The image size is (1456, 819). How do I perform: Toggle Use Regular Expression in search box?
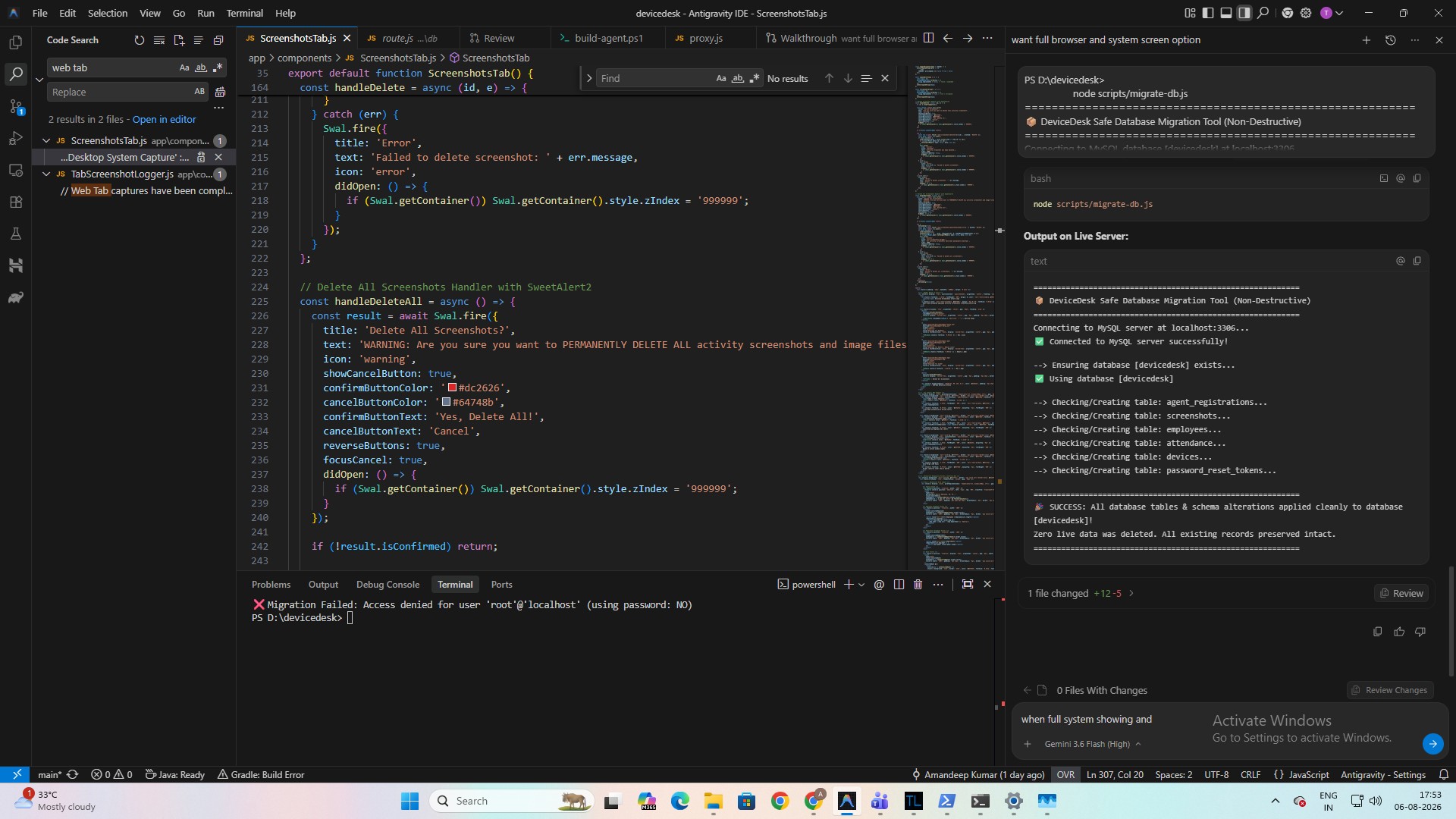point(218,67)
